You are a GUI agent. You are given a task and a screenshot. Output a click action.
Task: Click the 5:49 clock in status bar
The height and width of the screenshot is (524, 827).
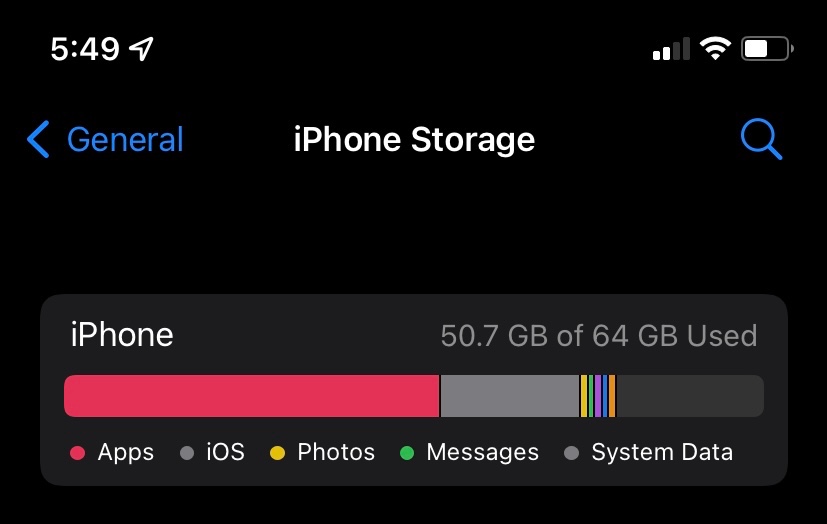tap(85, 48)
